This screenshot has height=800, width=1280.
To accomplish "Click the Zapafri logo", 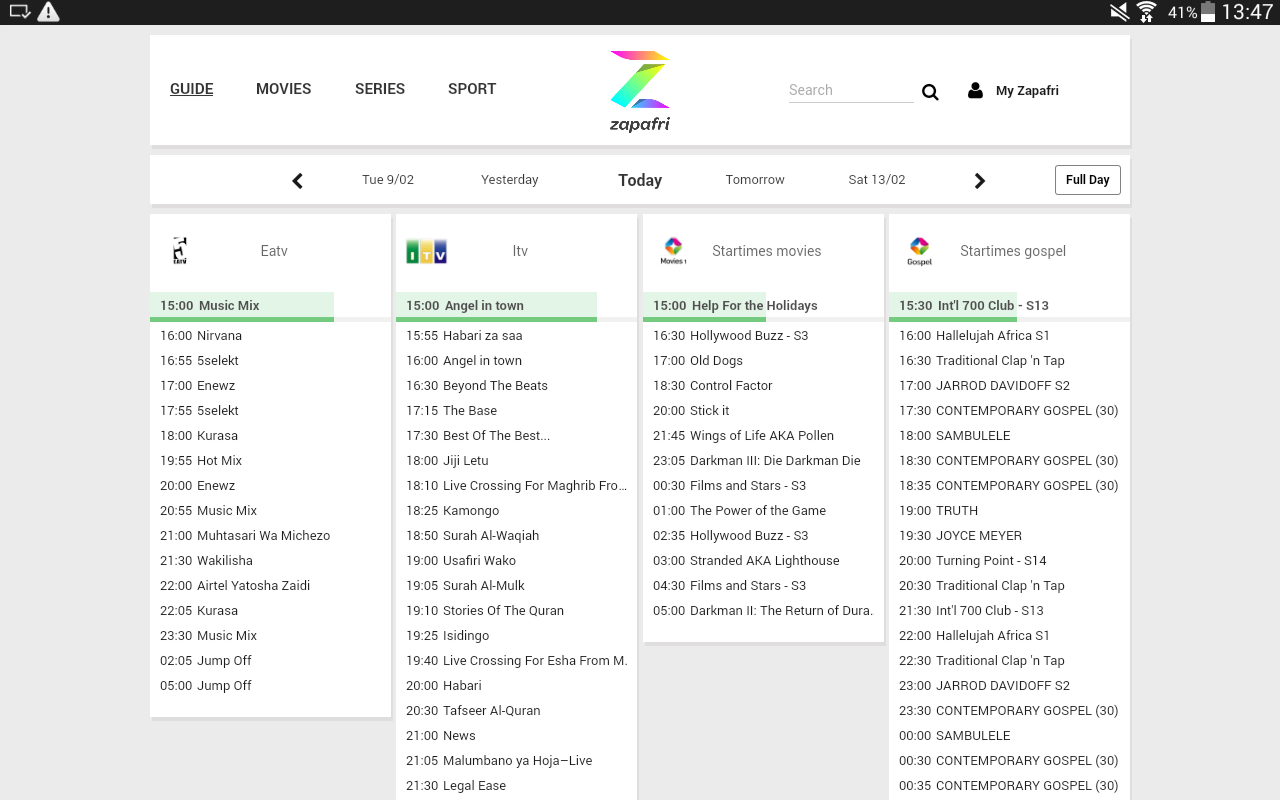I will pyautogui.click(x=639, y=91).
